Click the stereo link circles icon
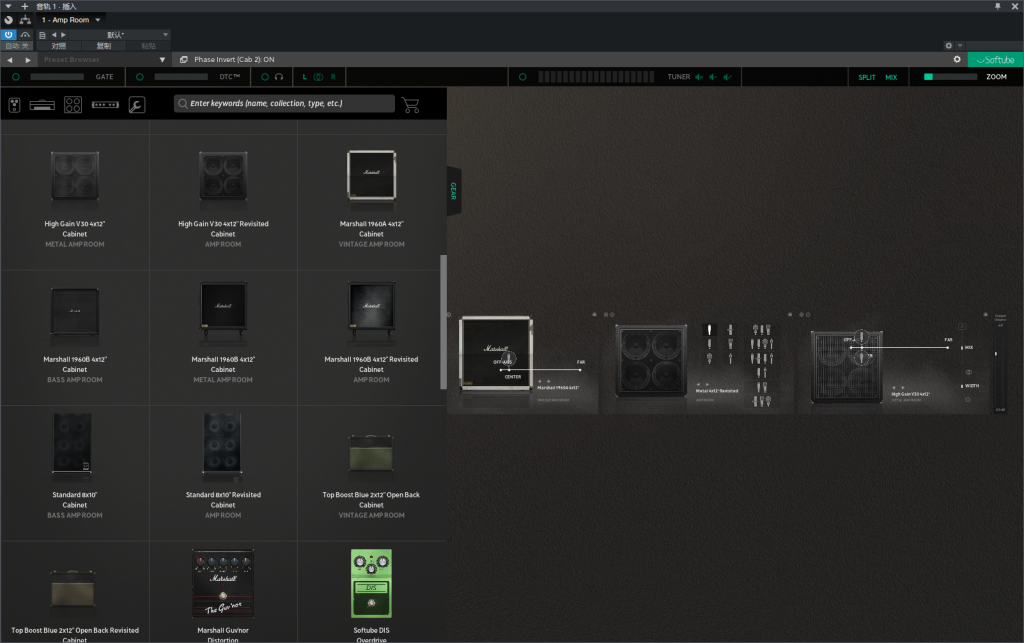 tap(318, 77)
